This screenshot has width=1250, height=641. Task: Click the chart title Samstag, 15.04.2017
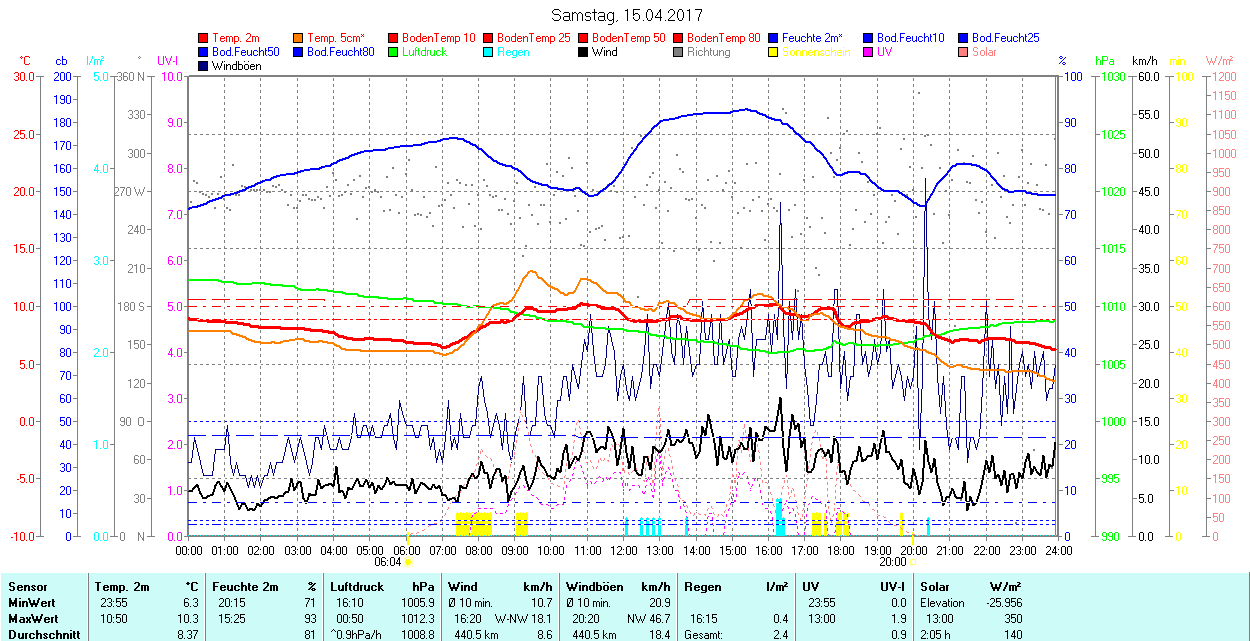pyautogui.click(x=627, y=16)
